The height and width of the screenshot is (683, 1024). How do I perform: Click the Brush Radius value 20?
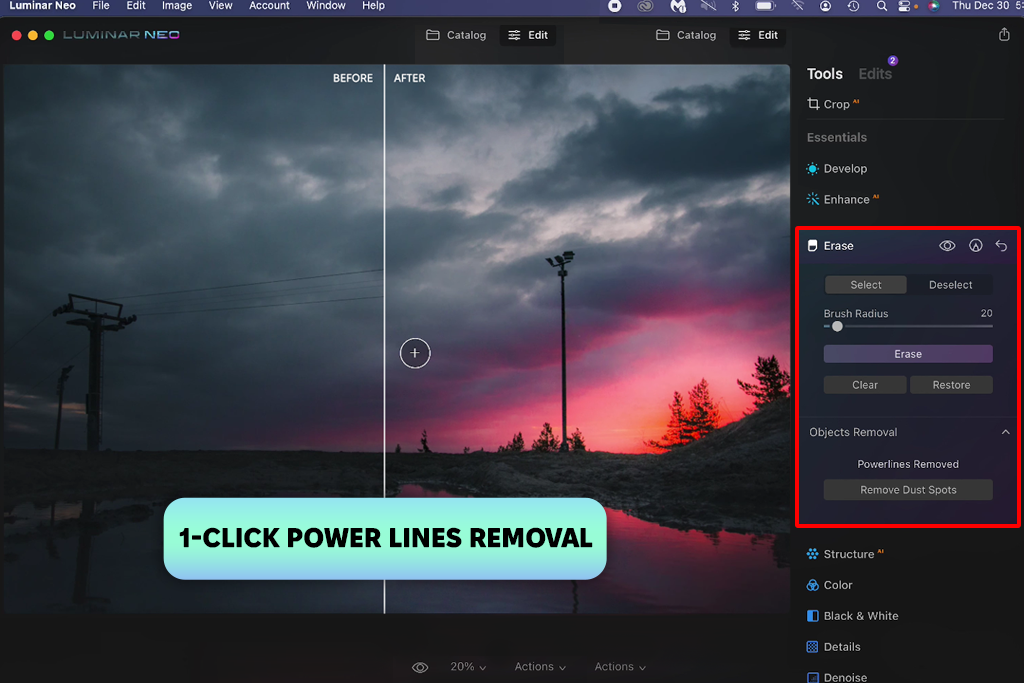(986, 313)
